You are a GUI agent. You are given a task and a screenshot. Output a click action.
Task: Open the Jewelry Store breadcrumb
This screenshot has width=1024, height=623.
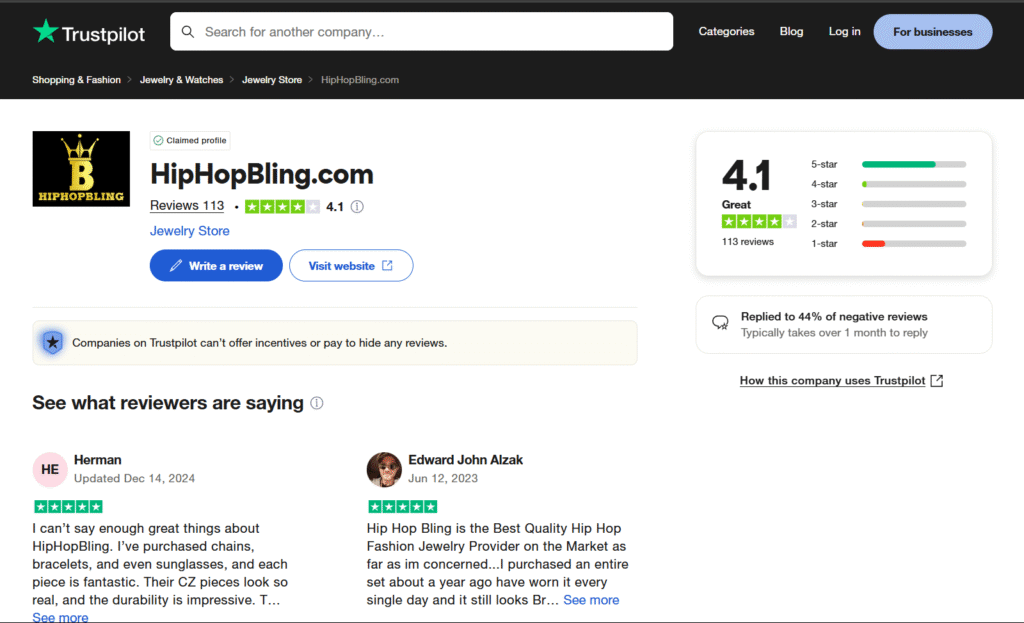pos(272,80)
